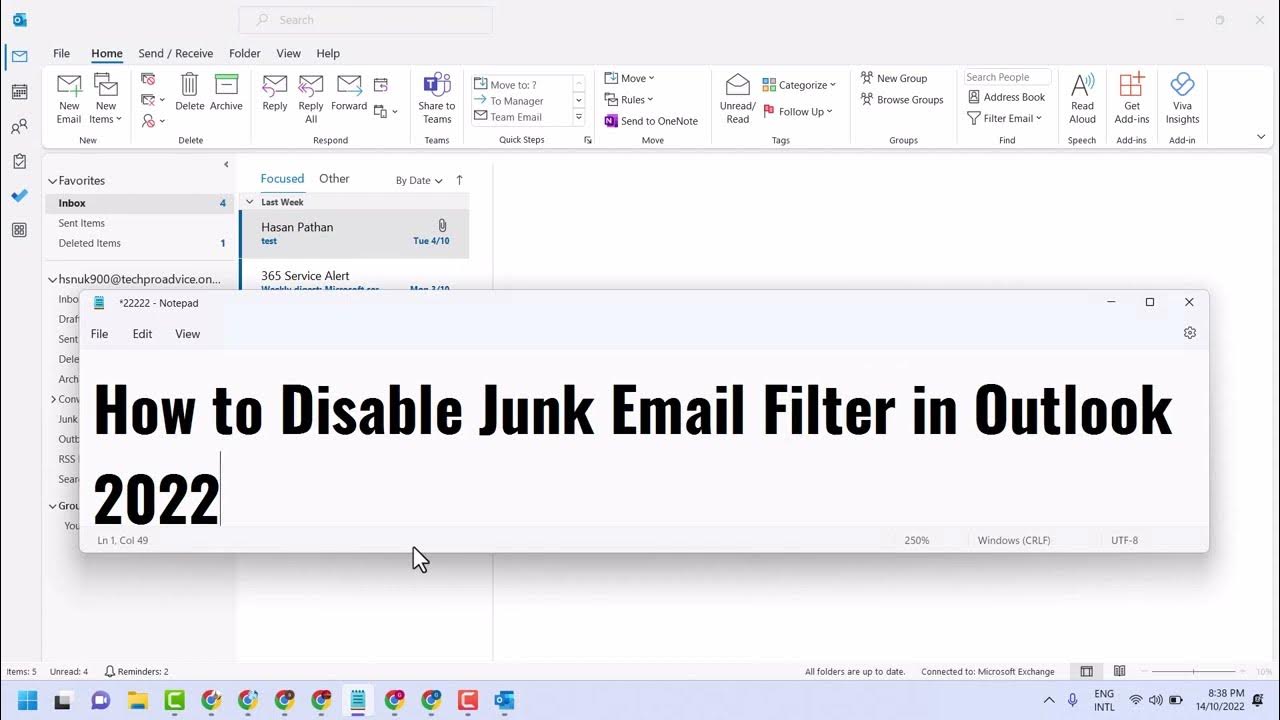This screenshot has width=1280, height=720.
Task: Switch to the Other inbox tab
Action: click(334, 179)
